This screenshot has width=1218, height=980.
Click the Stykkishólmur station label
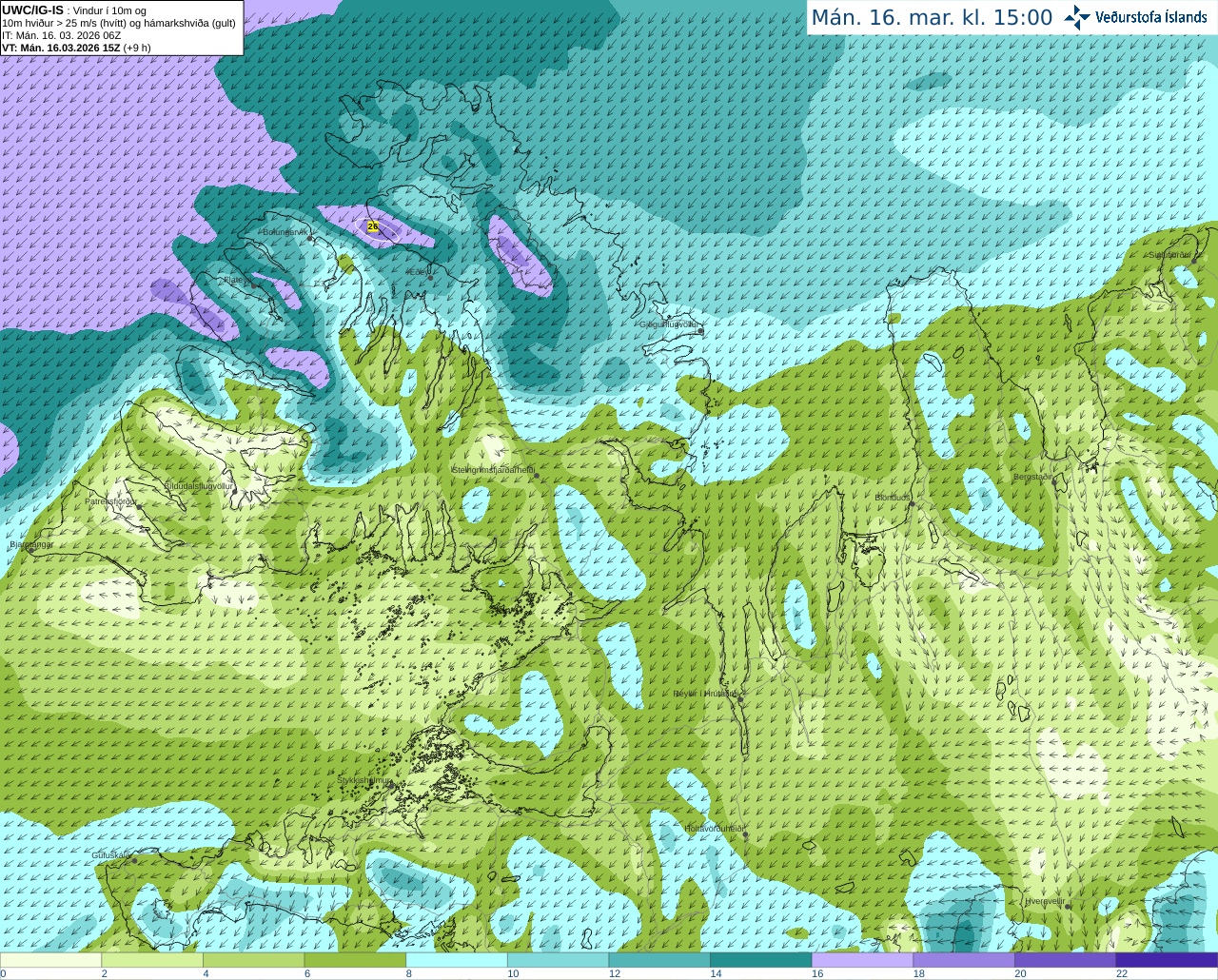coord(363,780)
